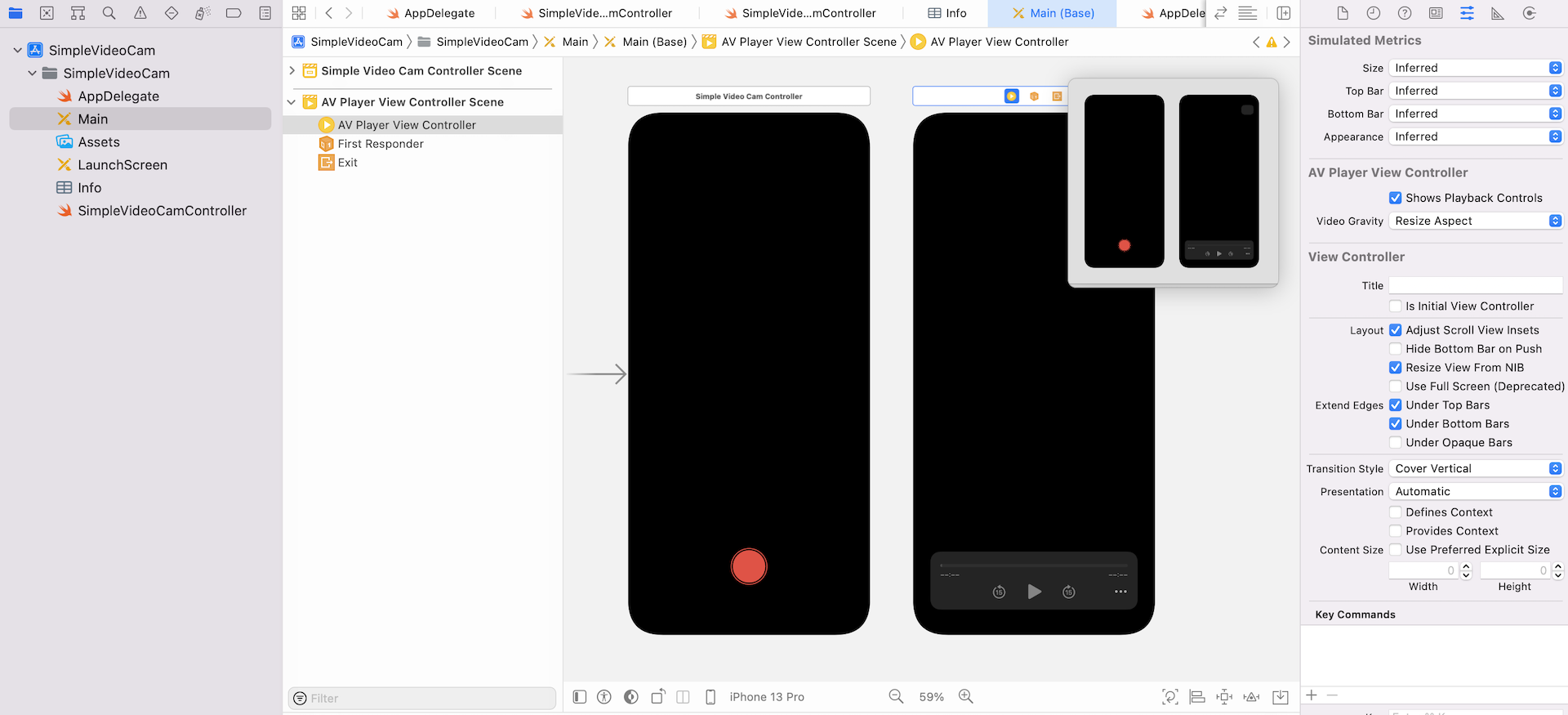Hide the document outline panel
This screenshot has width=1568, height=715.
580,696
